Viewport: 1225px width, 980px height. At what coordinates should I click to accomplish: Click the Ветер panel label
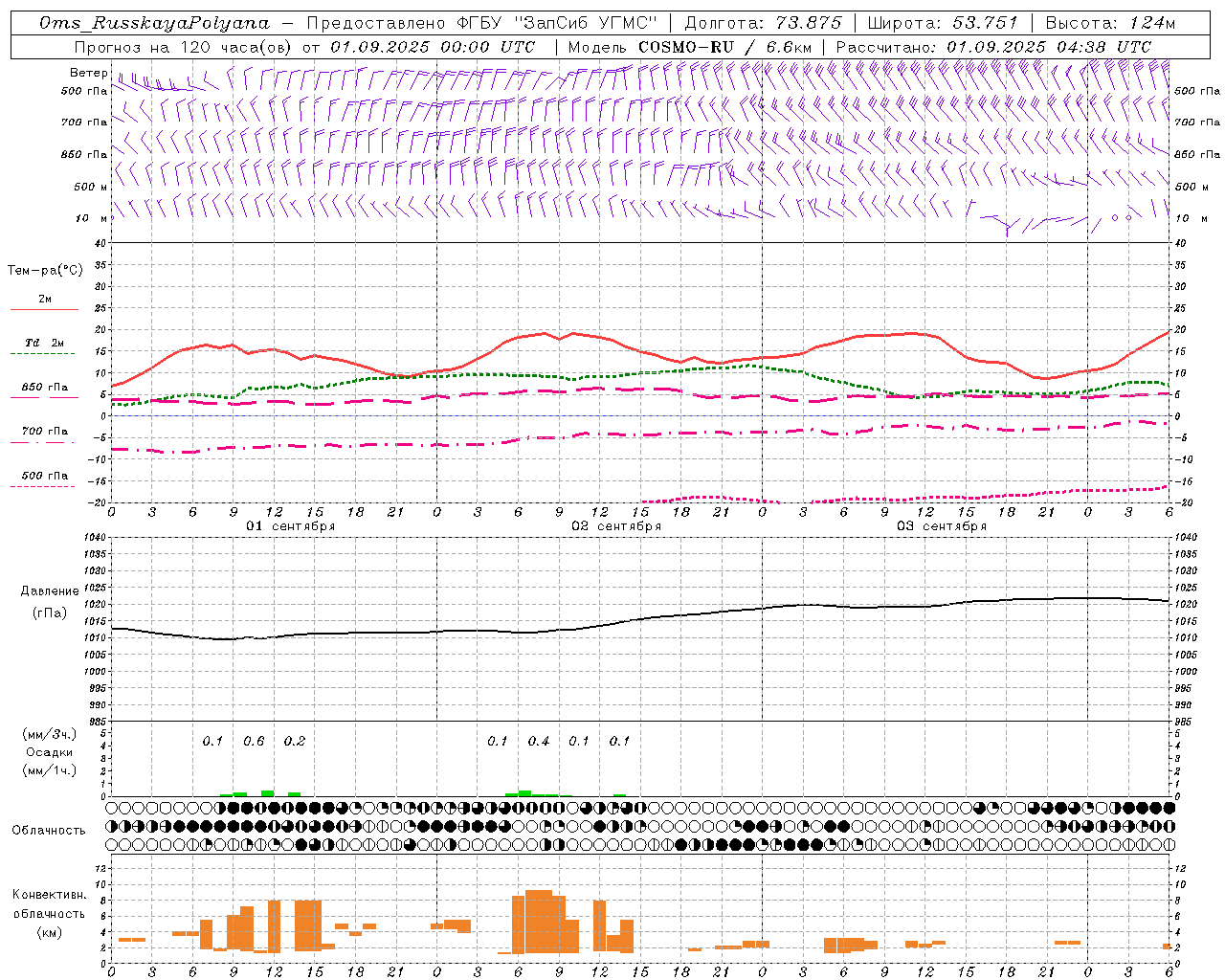pos(88,73)
